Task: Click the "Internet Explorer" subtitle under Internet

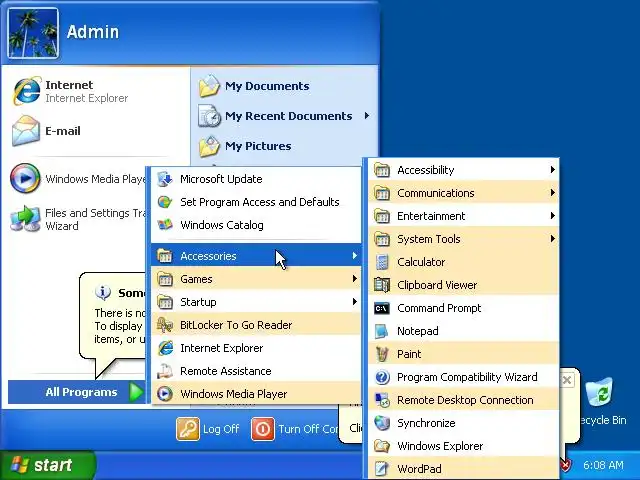Action: tap(87, 98)
